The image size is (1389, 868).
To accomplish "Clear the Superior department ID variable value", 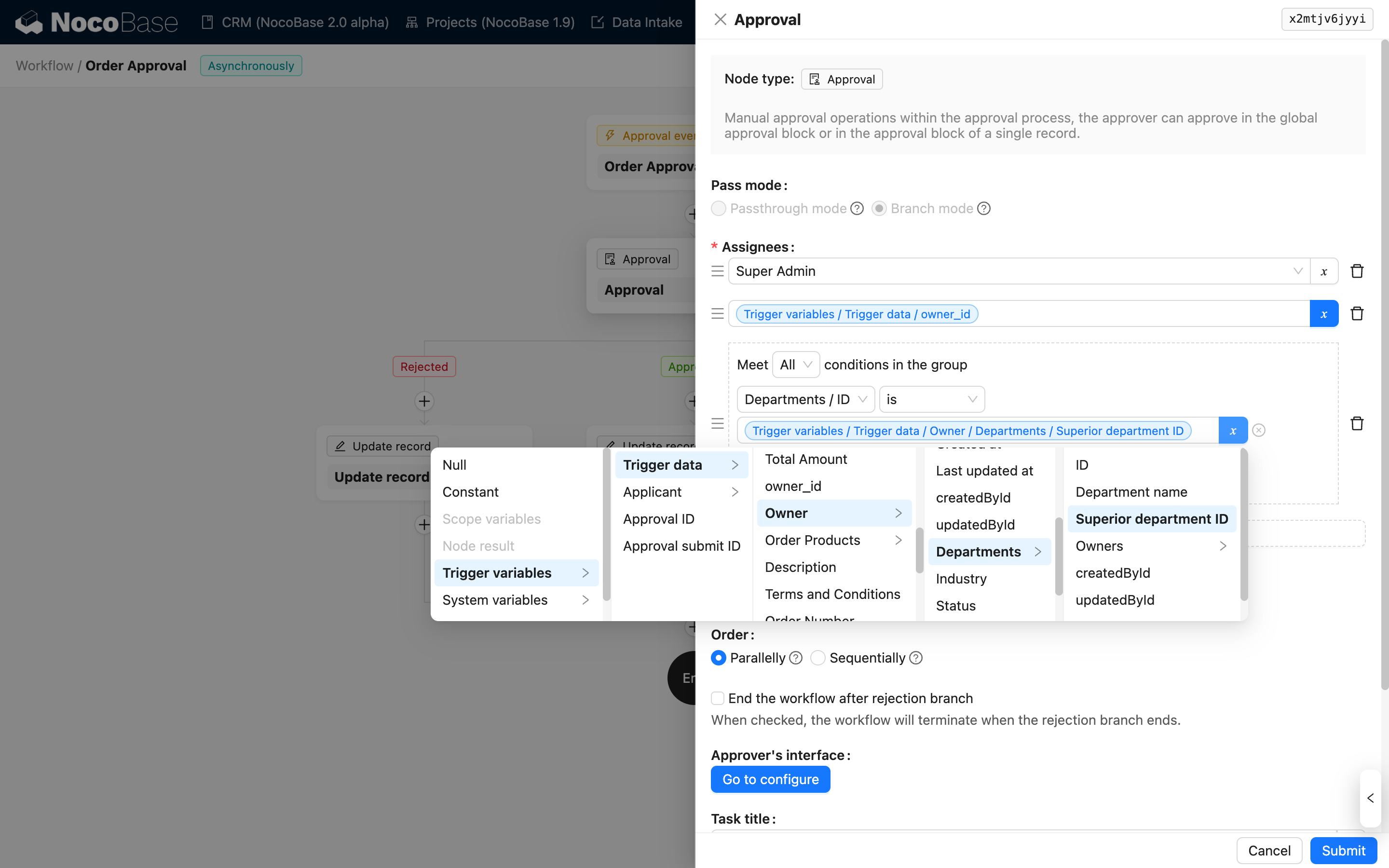I will coord(1259,430).
